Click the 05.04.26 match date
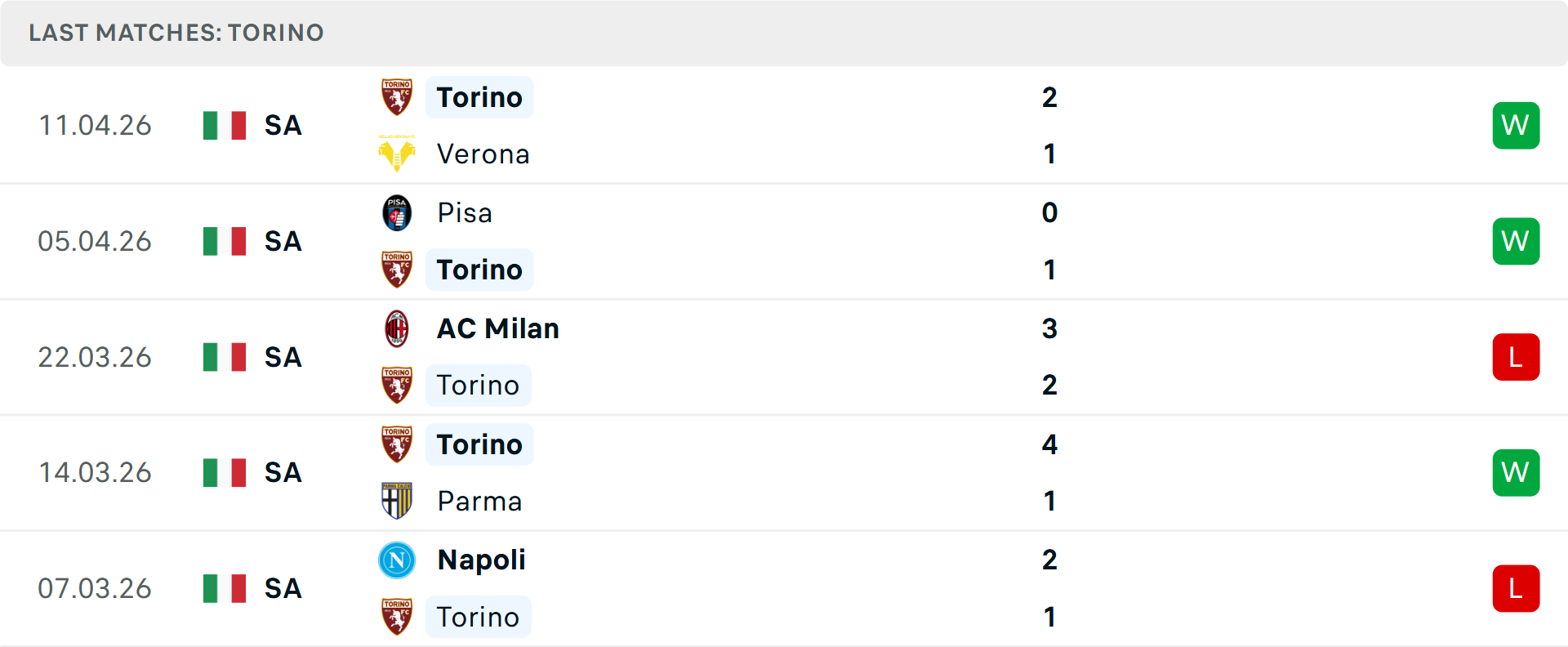 [95, 242]
